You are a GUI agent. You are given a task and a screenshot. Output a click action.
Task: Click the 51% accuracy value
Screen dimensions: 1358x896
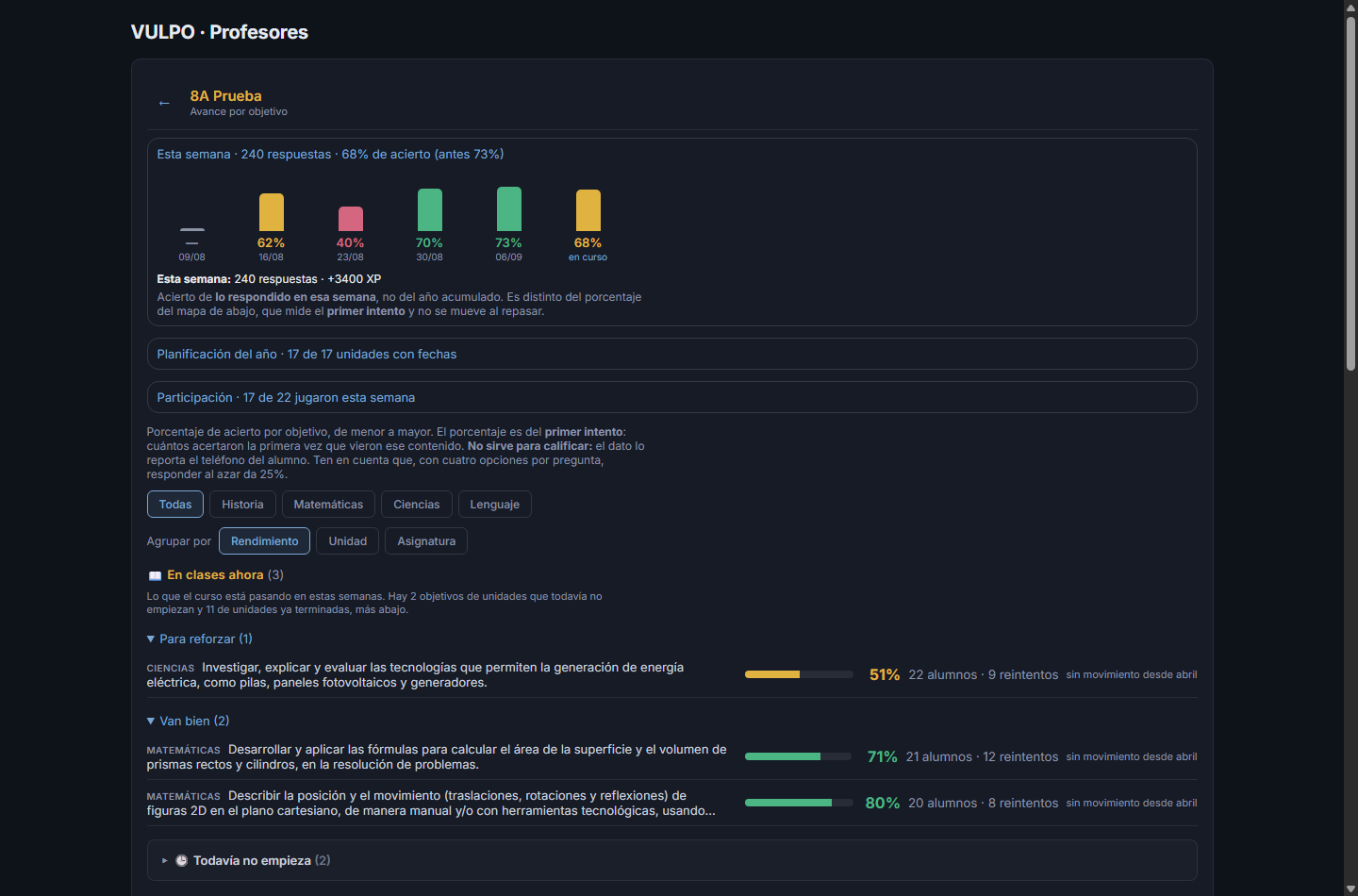coord(885,674)
